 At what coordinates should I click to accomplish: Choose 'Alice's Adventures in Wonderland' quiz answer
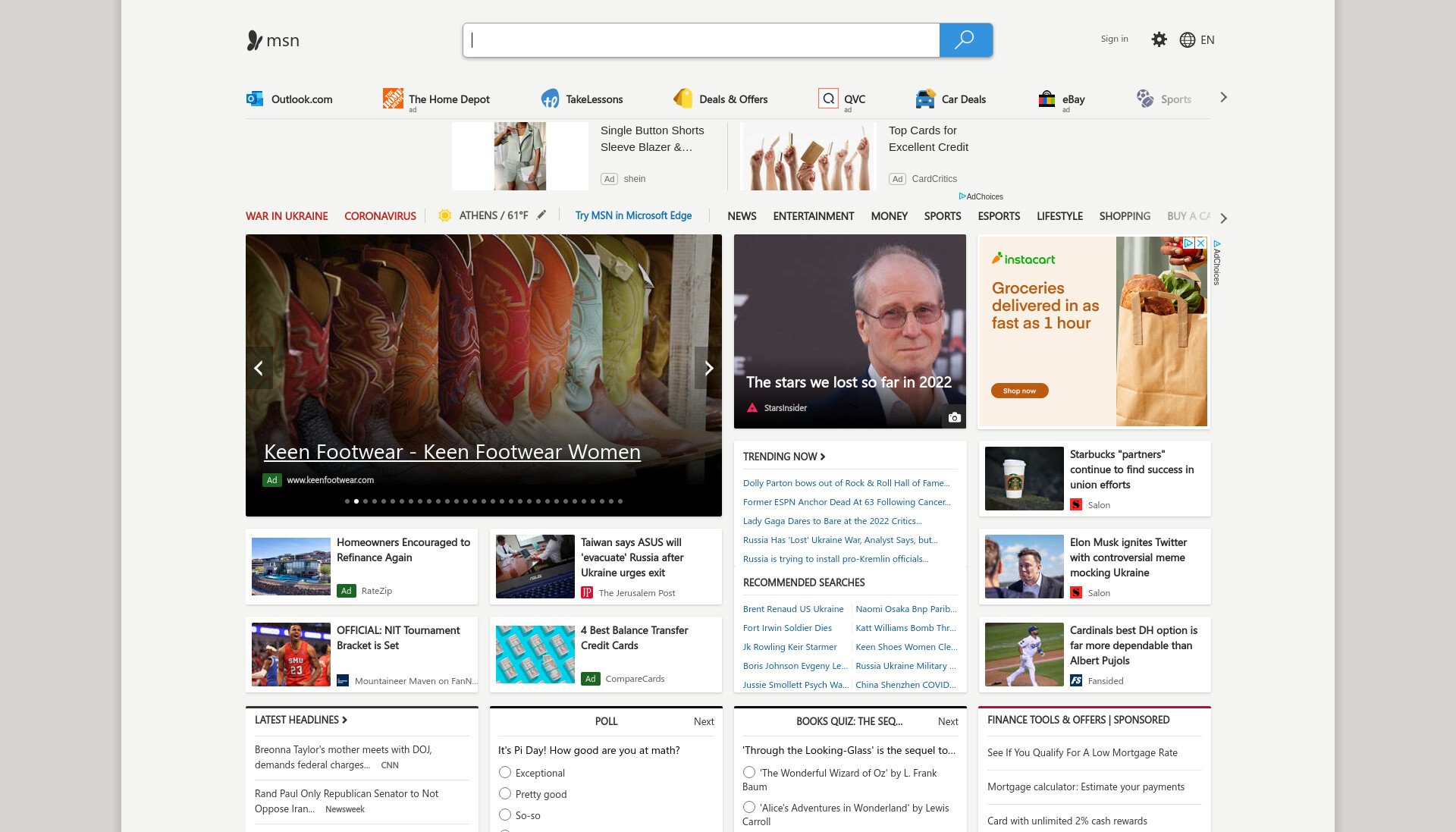749,807
